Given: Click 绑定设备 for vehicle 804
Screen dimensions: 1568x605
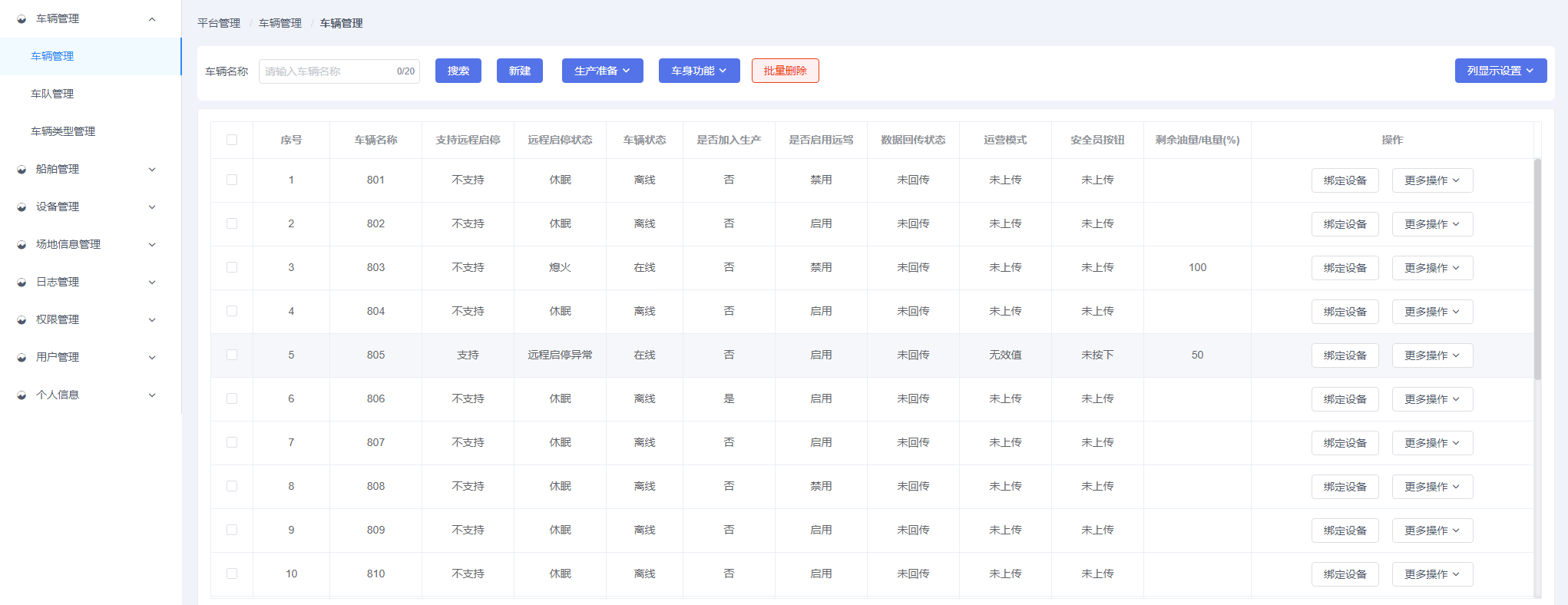Looking at the screenshot, I should pos(1345,312).
